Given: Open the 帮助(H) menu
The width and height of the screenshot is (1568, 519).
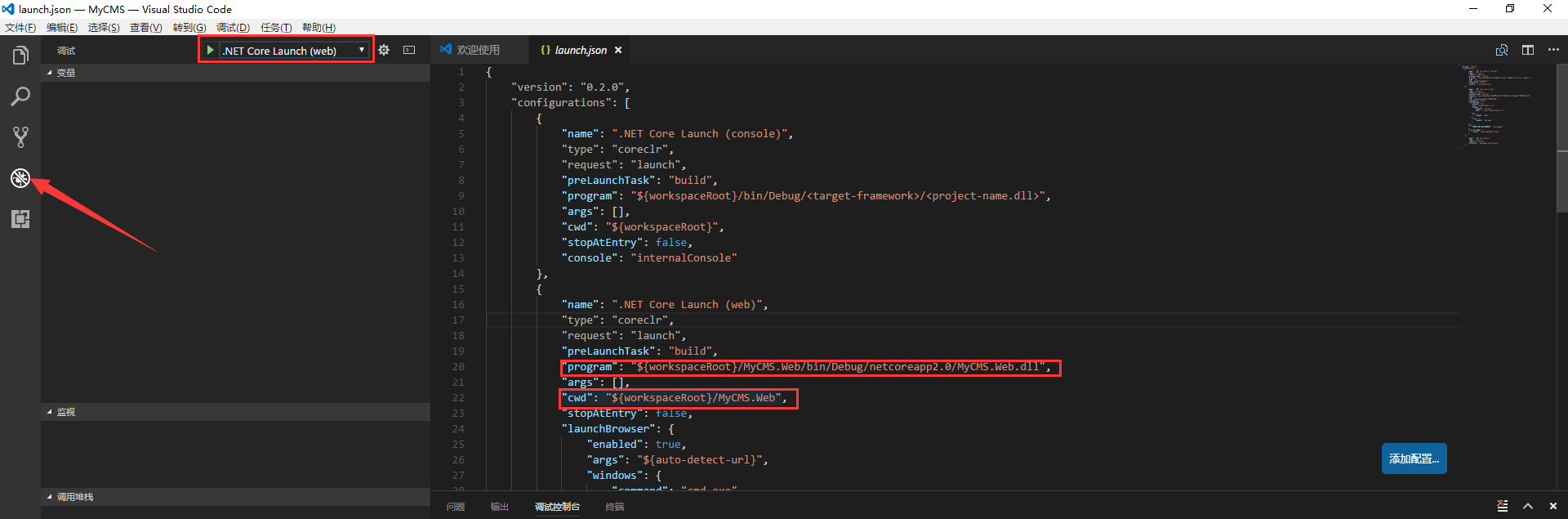Looking at the screenshot, I should pos(318,28).
